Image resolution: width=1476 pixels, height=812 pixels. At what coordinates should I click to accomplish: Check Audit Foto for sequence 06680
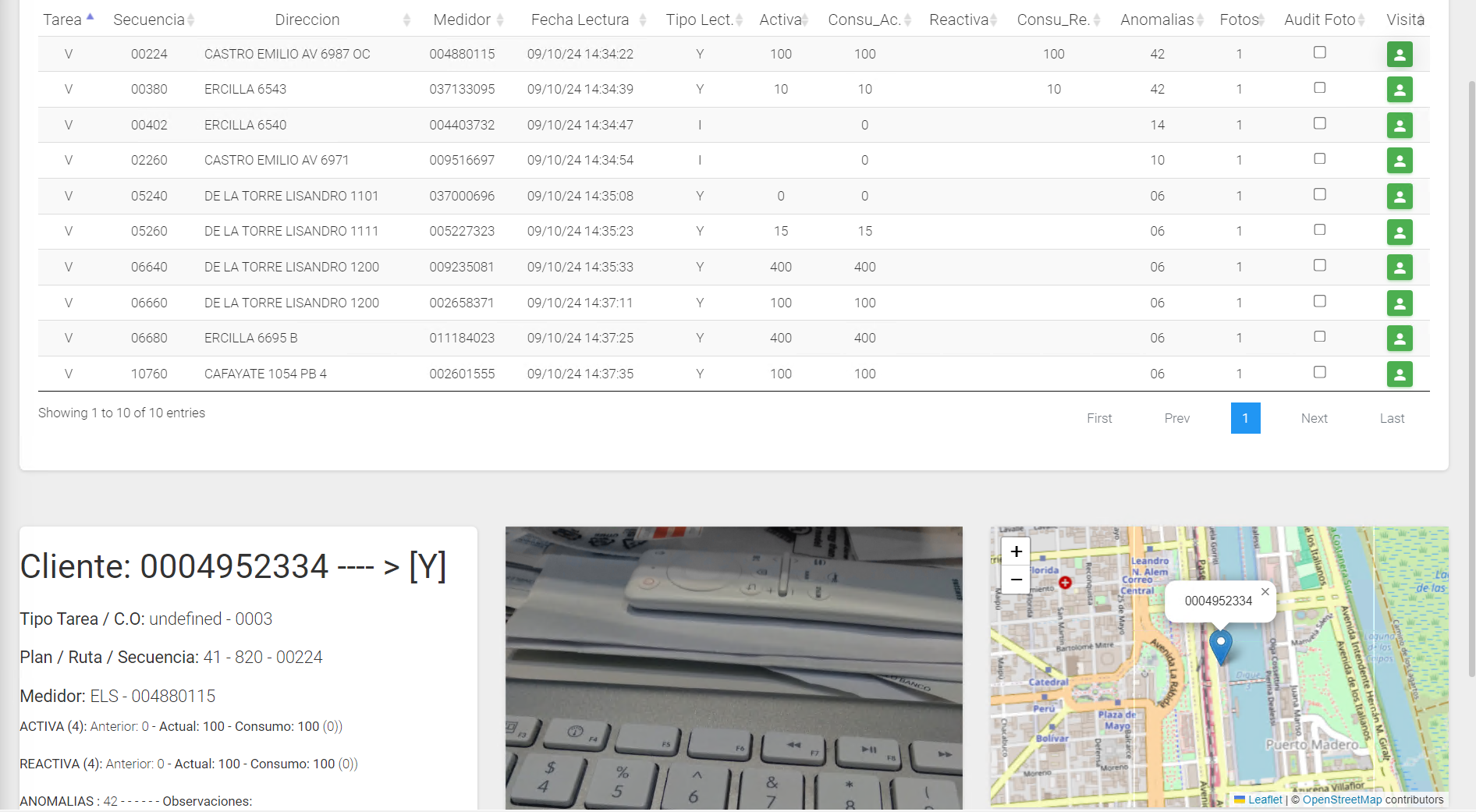[x=1319, y=336]
